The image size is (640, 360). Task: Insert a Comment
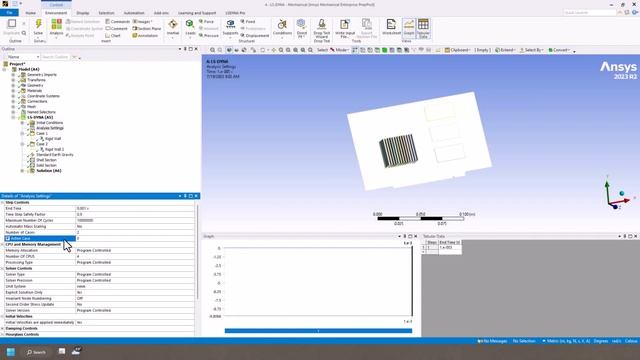point(117,29)
